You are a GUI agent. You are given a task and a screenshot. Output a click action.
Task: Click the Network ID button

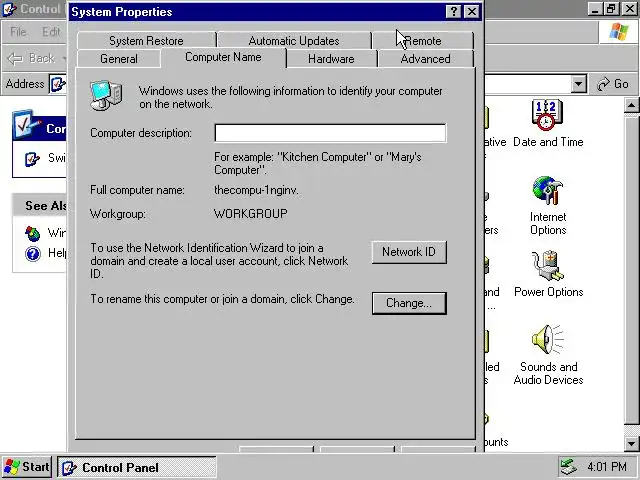coord(409,252)
